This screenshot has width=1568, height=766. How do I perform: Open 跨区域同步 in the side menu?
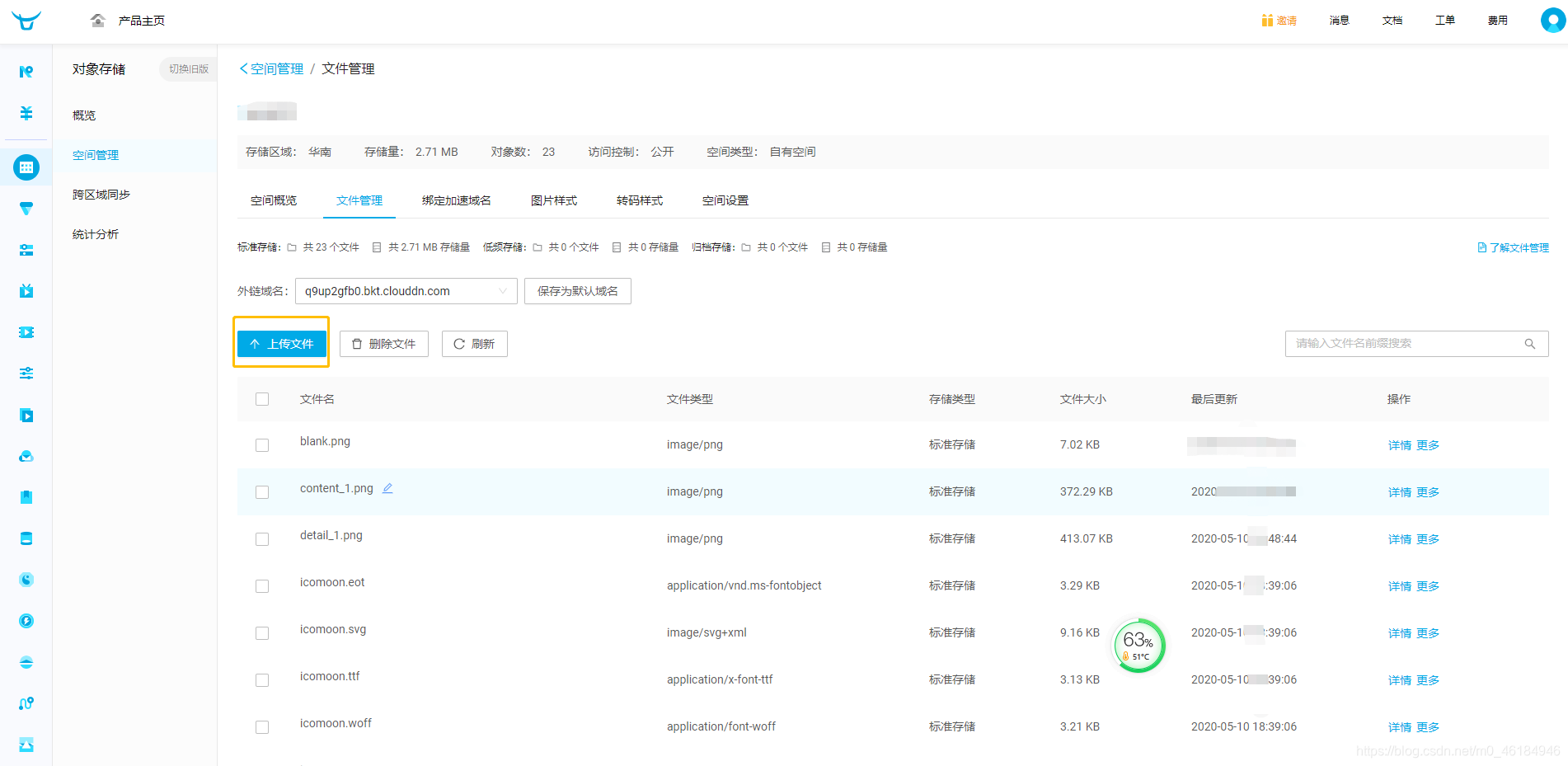(x=101, y=195)
